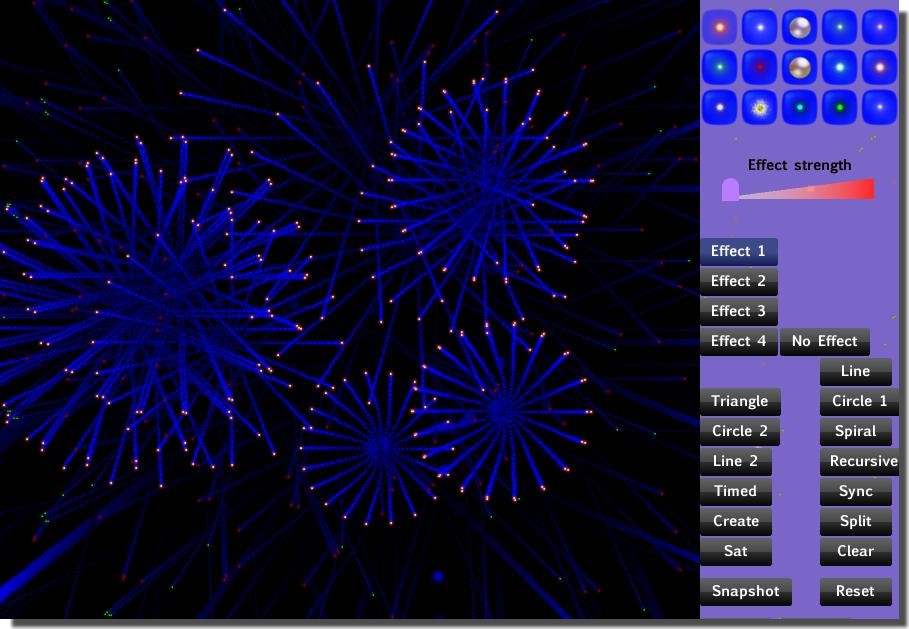Pick the dark red dot particle icon
The height and width of the screenshot is (629, 909).
[x=760, y=67]
